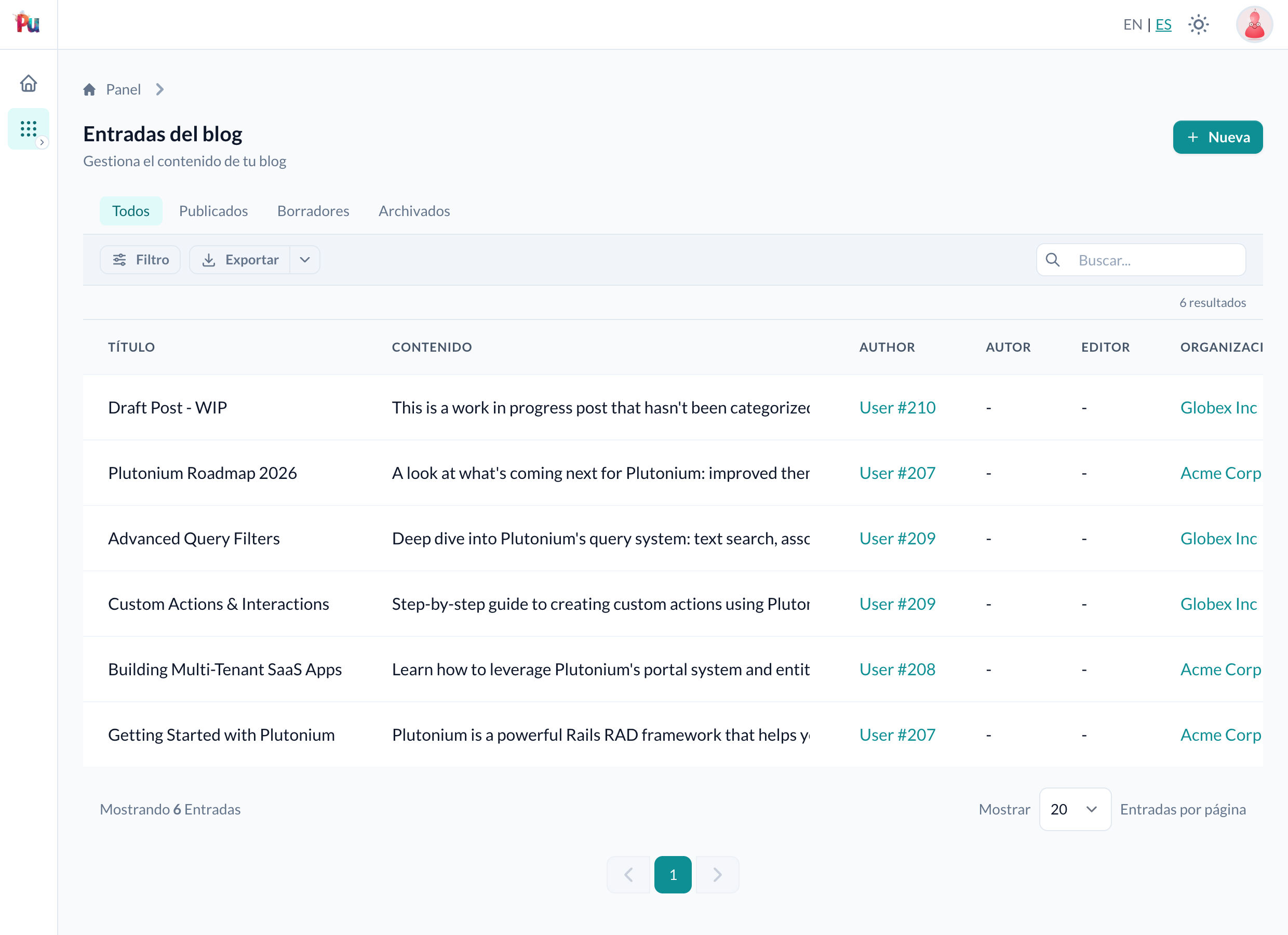Open the home icon in sidebar
1288x935 pixels.
click(x=29, y=84)
